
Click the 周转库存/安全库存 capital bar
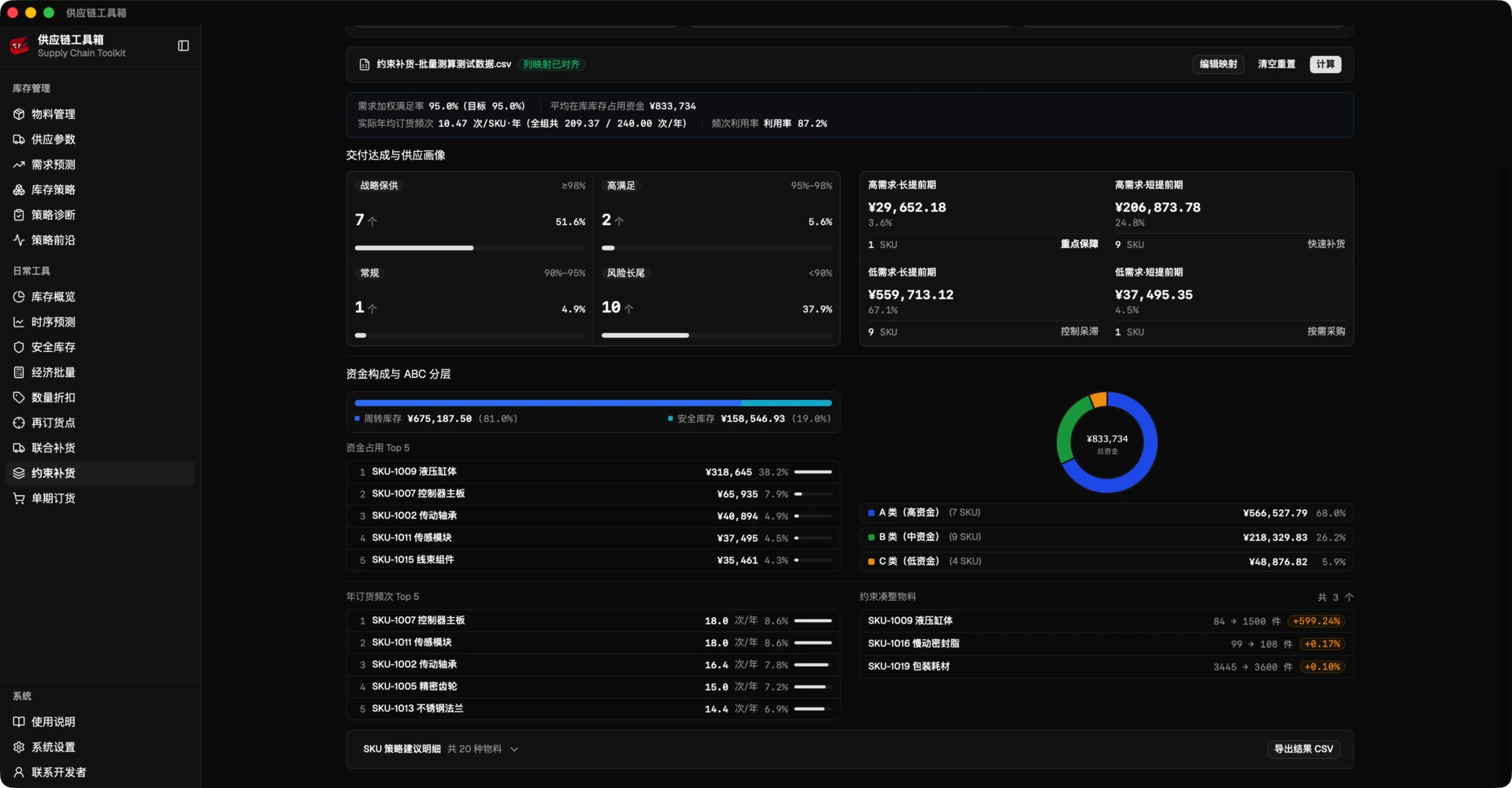pyautogui.click(x=593, y=403)
